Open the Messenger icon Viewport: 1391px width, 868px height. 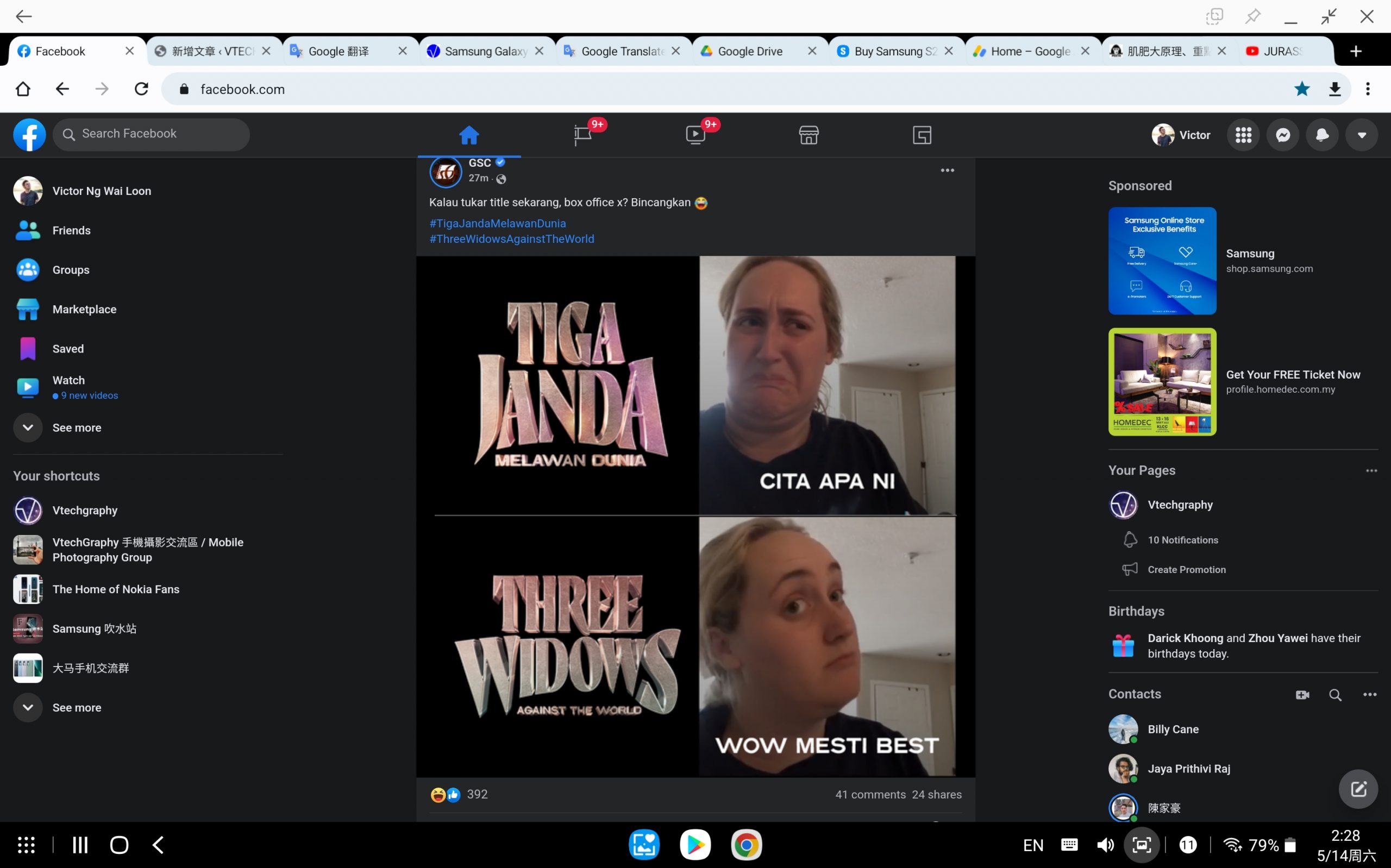pyautogui.click(x=1282, y=135)
